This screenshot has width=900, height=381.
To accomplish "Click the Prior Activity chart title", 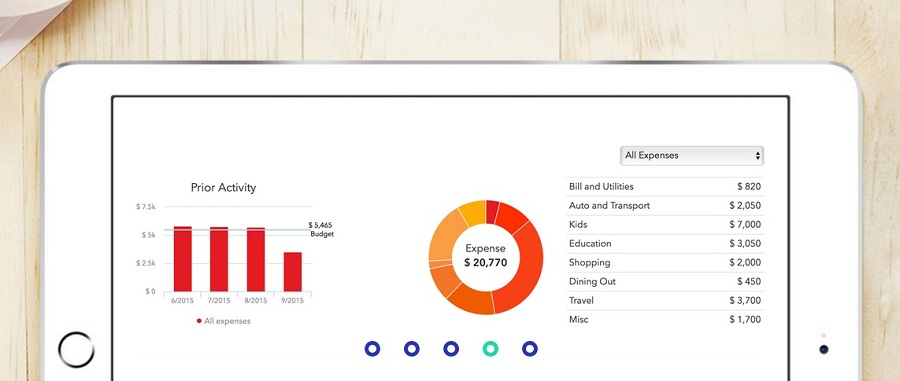I will [223, 188].
